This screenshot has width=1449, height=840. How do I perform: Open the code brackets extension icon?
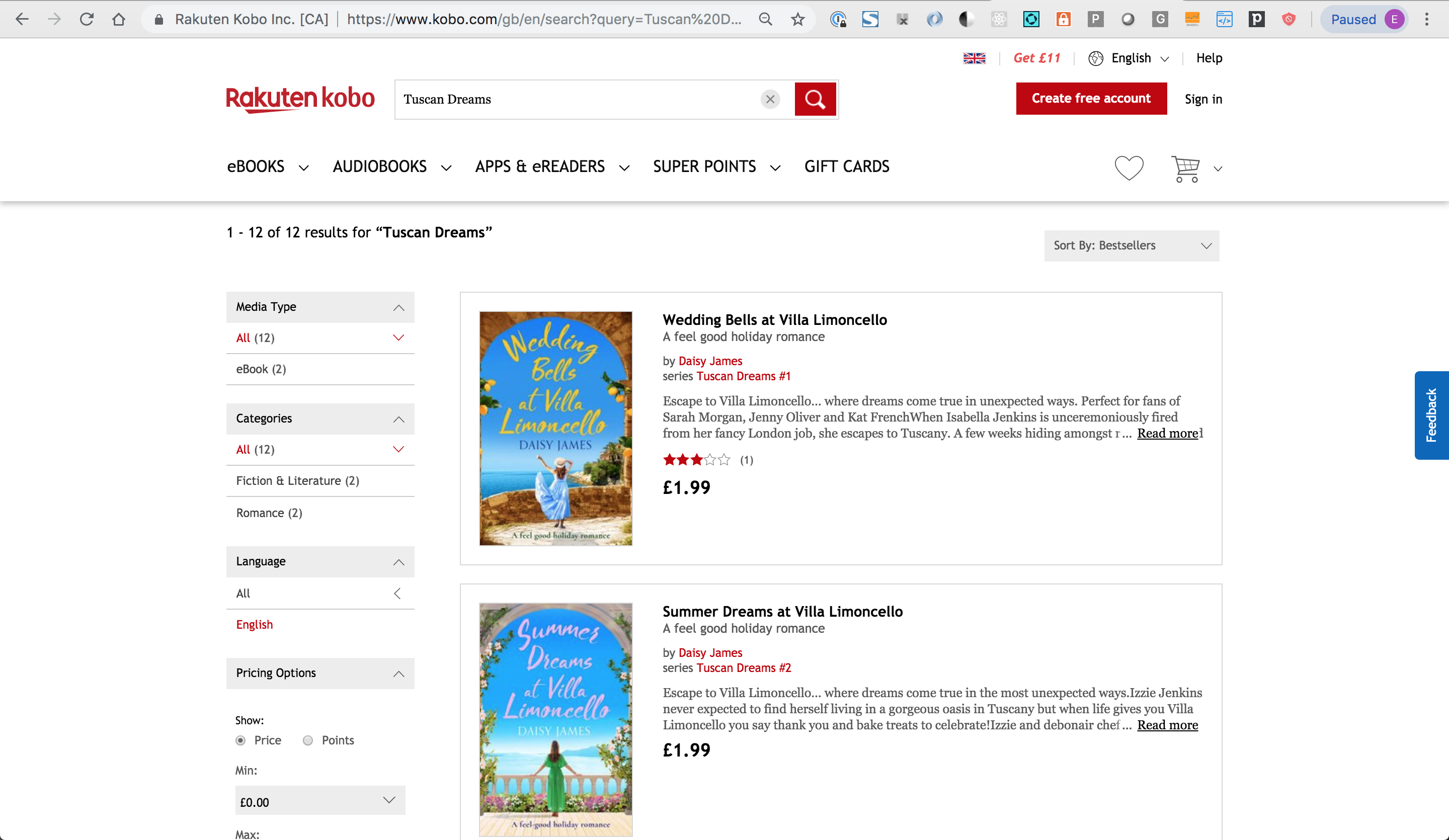[1224, 19]
